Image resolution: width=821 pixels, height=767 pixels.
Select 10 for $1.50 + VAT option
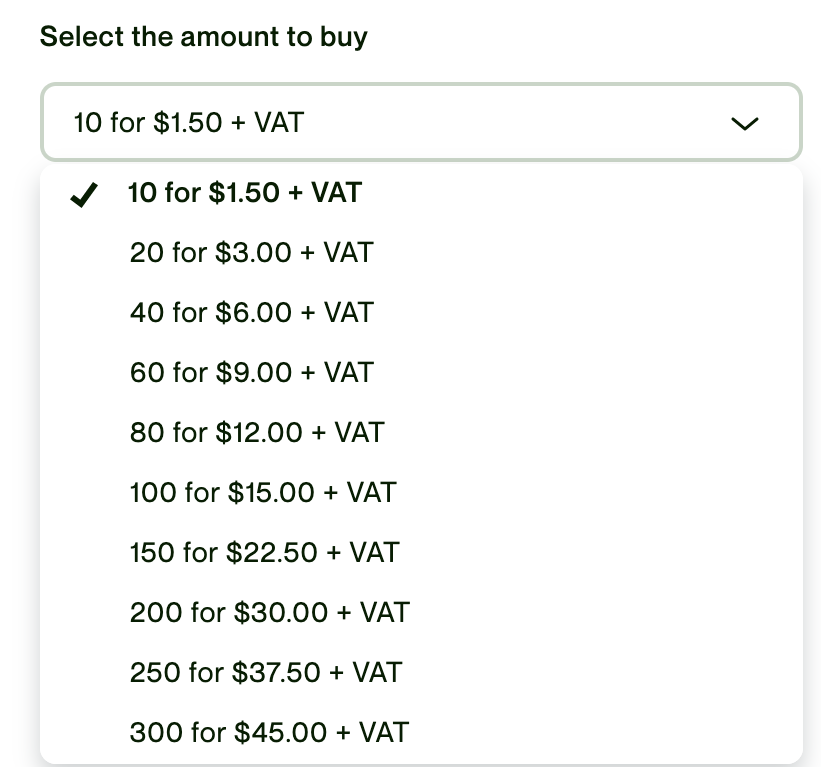(245, 192)
